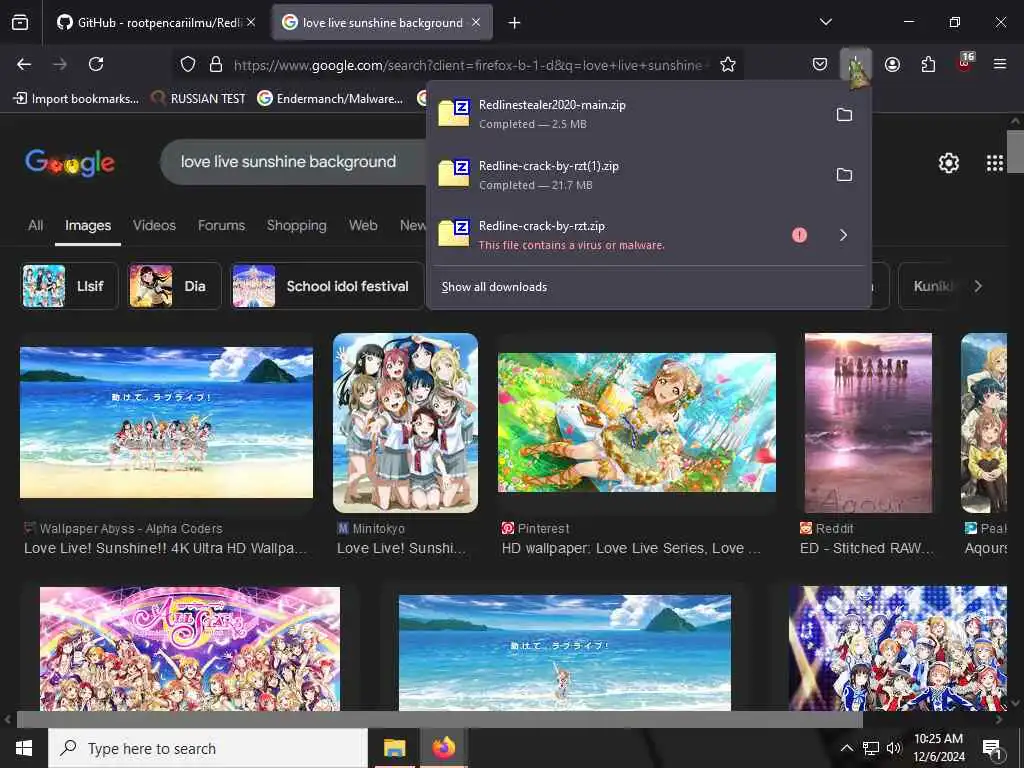The image size is (1024, 768).
Task: Switch to the Web tab
Action: (363, 225)
